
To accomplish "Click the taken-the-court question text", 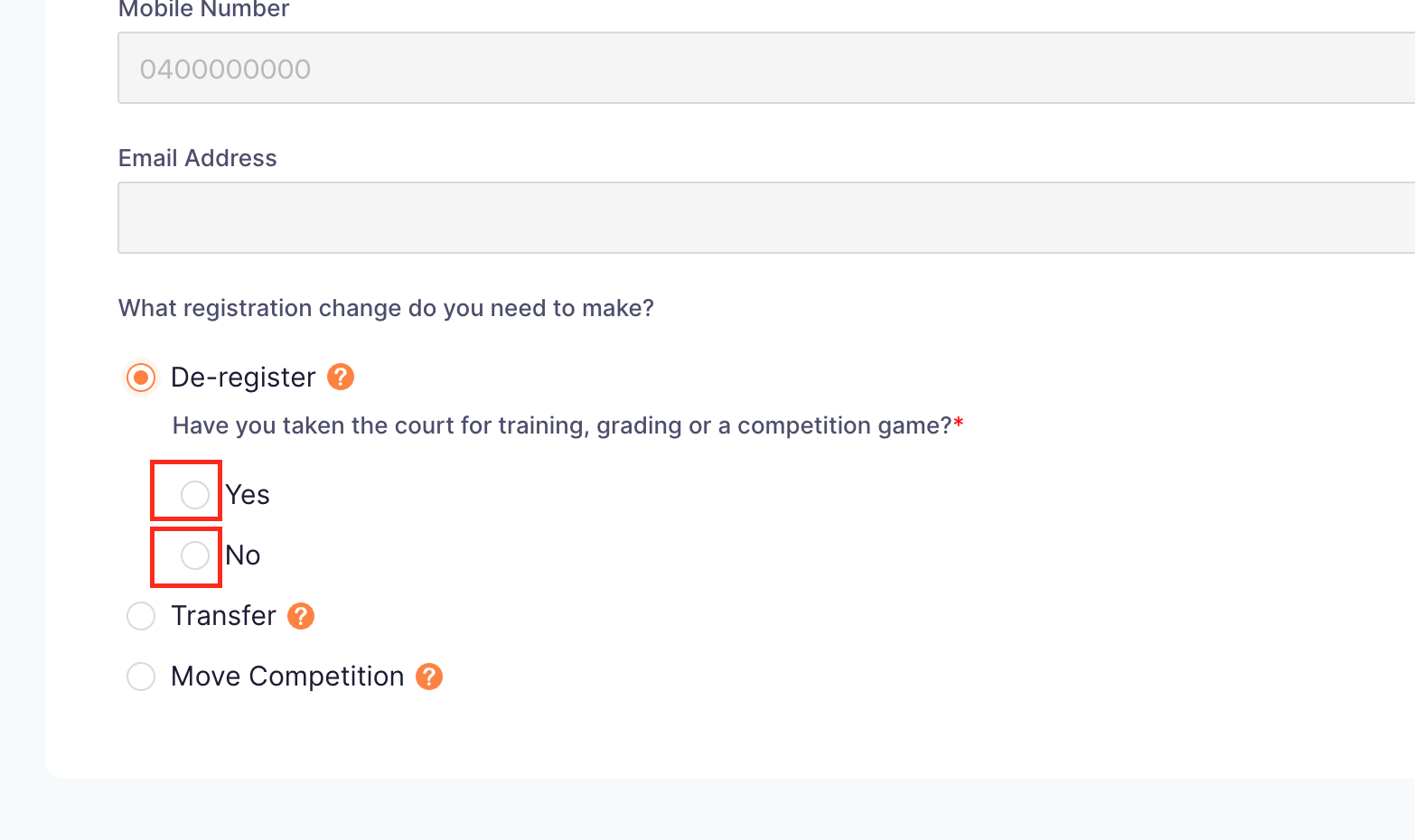I will coord(562,425).
